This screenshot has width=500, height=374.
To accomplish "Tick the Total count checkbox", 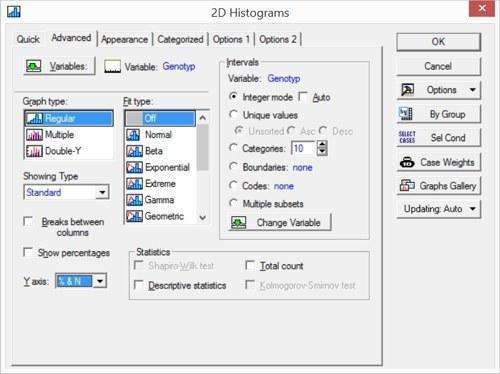I will click(x=250, y=266).
